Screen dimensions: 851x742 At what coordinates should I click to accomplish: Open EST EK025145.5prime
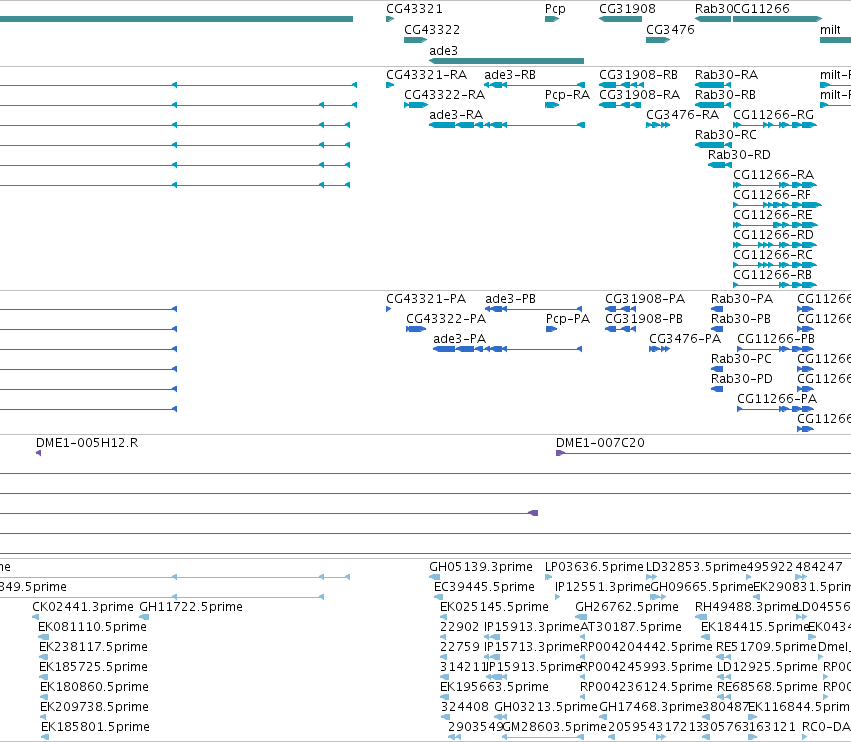pos(443,617)
